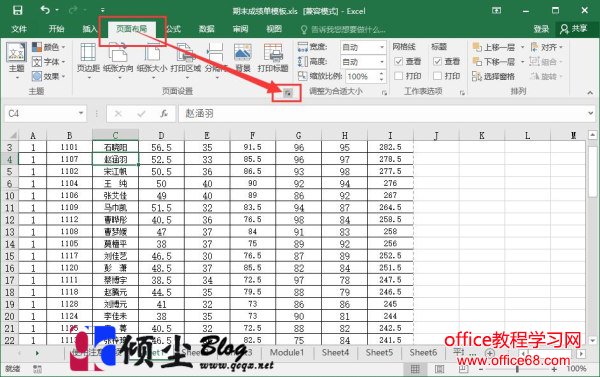Select the Module1 sheet tab
The width and height of the screenshot is (600, 377).
pyautogui.click(x=287, y=353)
